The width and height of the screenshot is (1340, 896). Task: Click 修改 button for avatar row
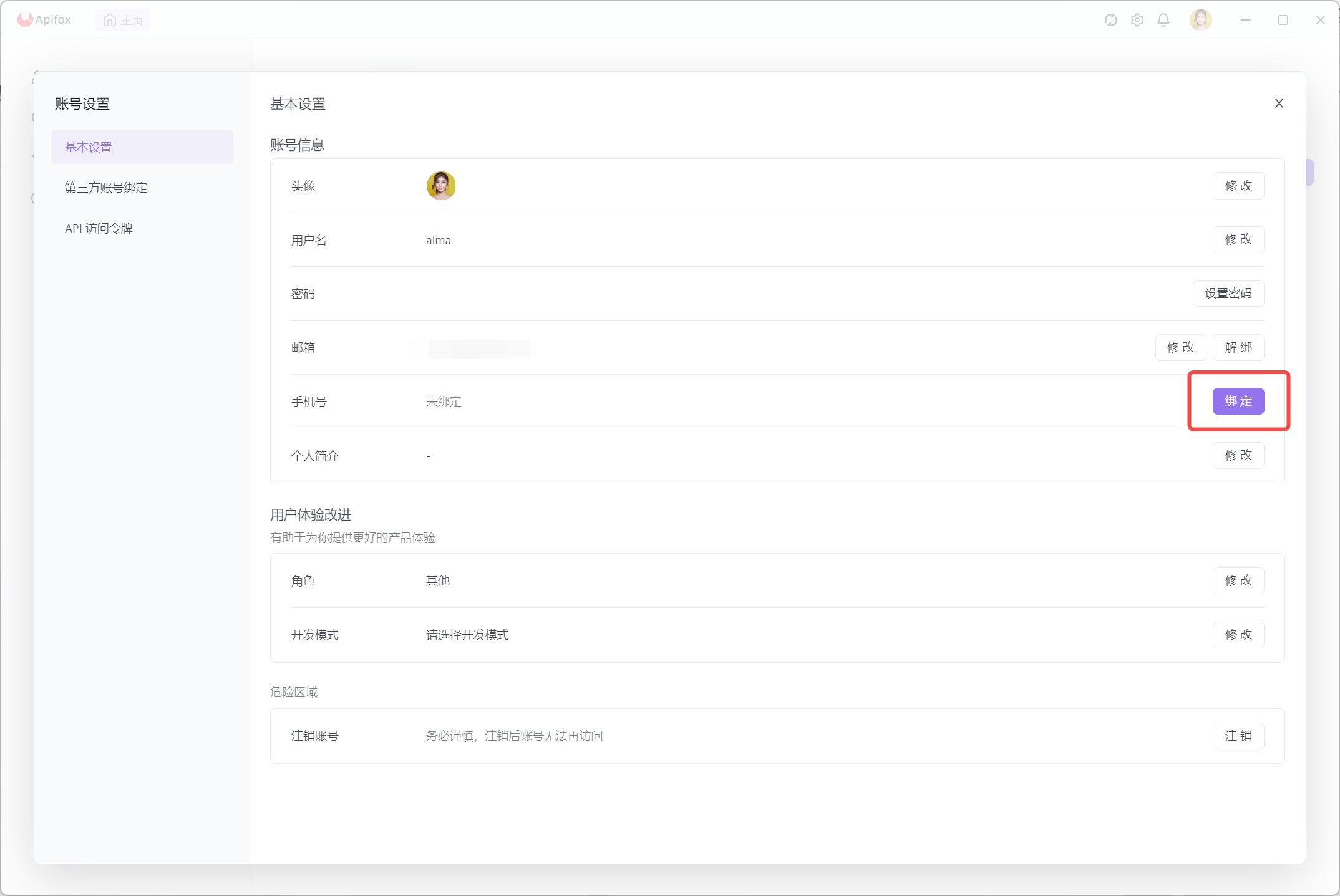tap(1238, 186)
